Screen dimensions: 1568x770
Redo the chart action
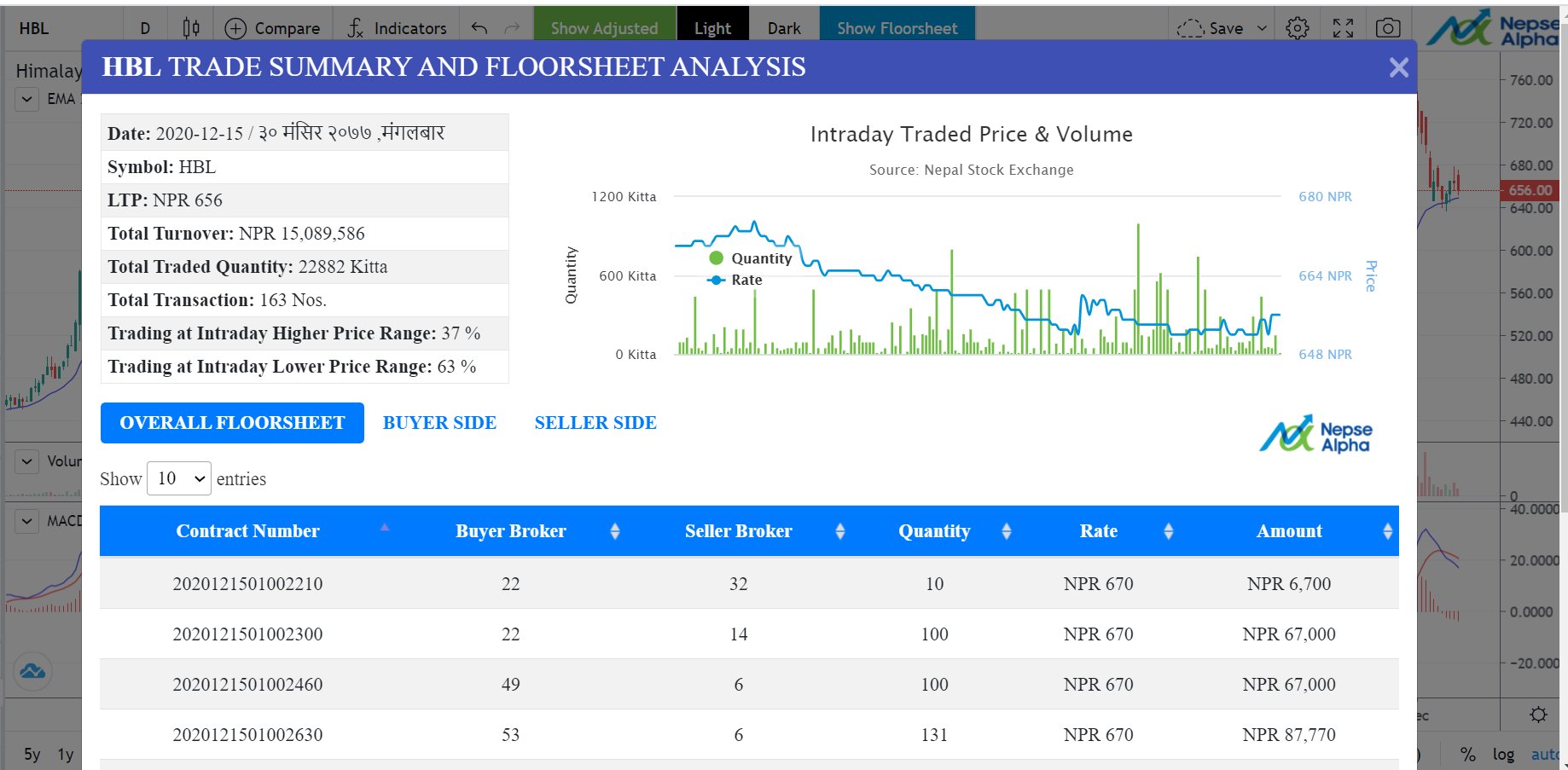tap(512, 28)
